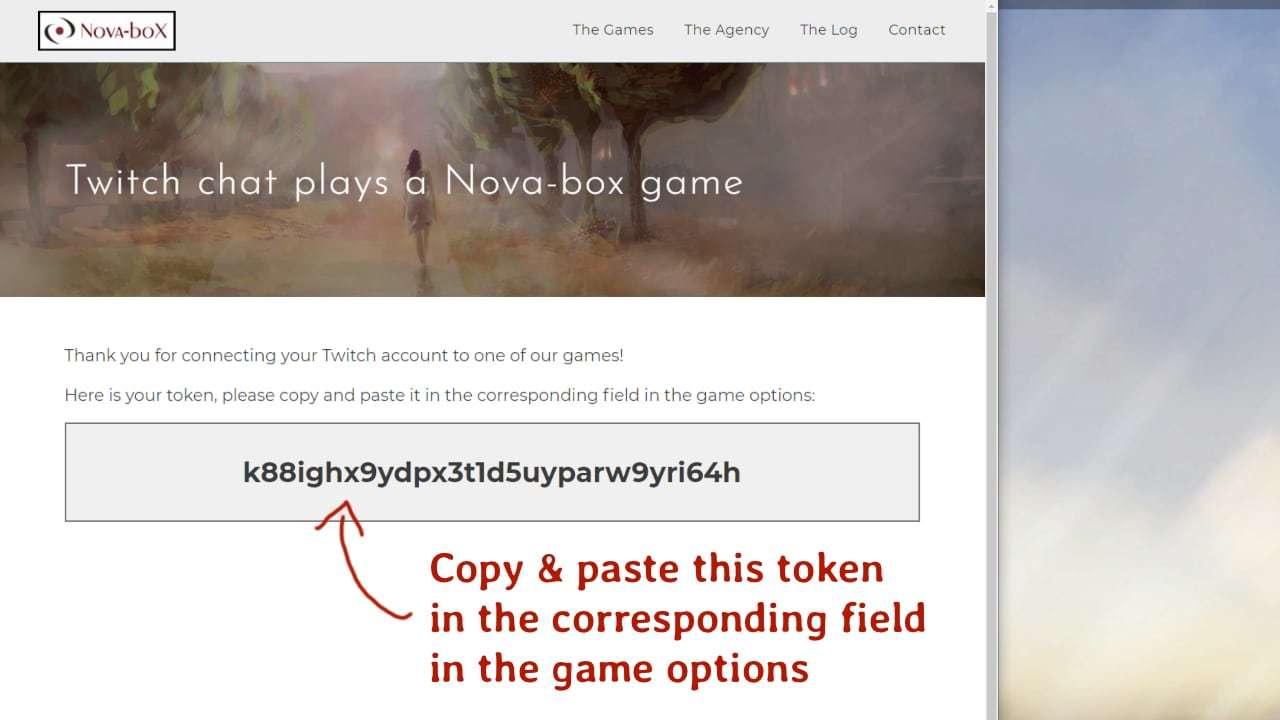Open The Agency page
1280x720 pixels.
(726, 30)
